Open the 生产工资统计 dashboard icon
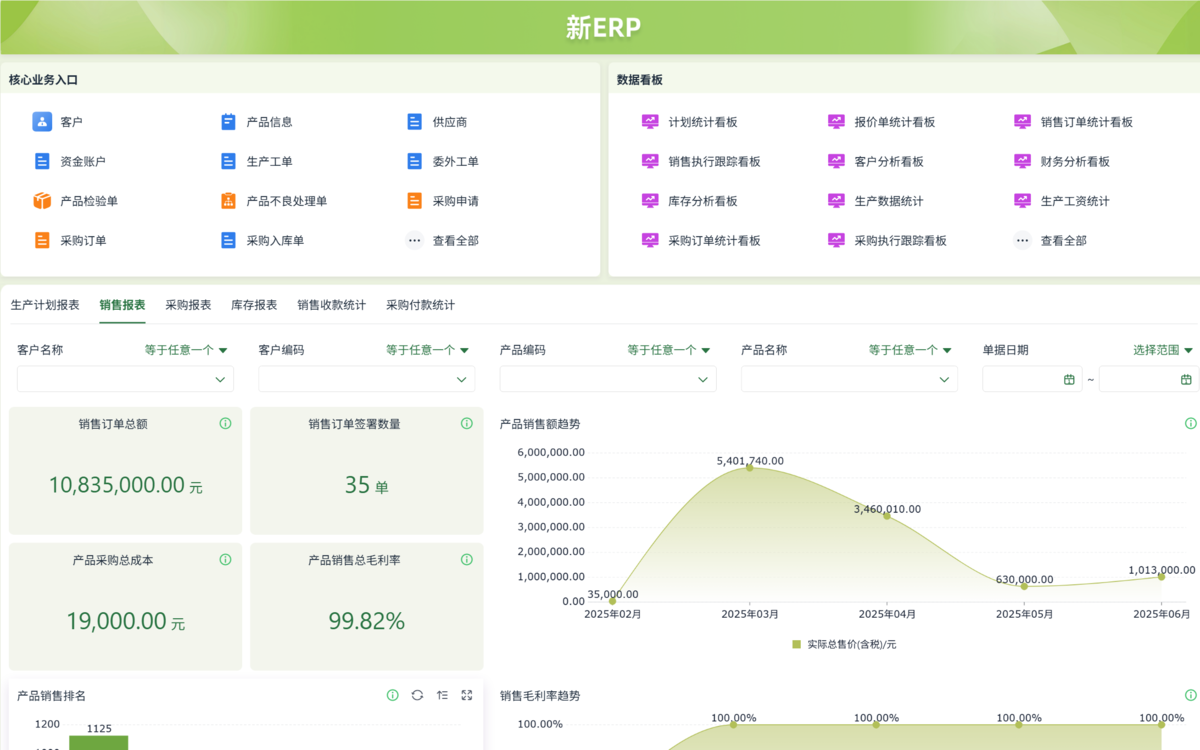 (x=1022, y=201)
